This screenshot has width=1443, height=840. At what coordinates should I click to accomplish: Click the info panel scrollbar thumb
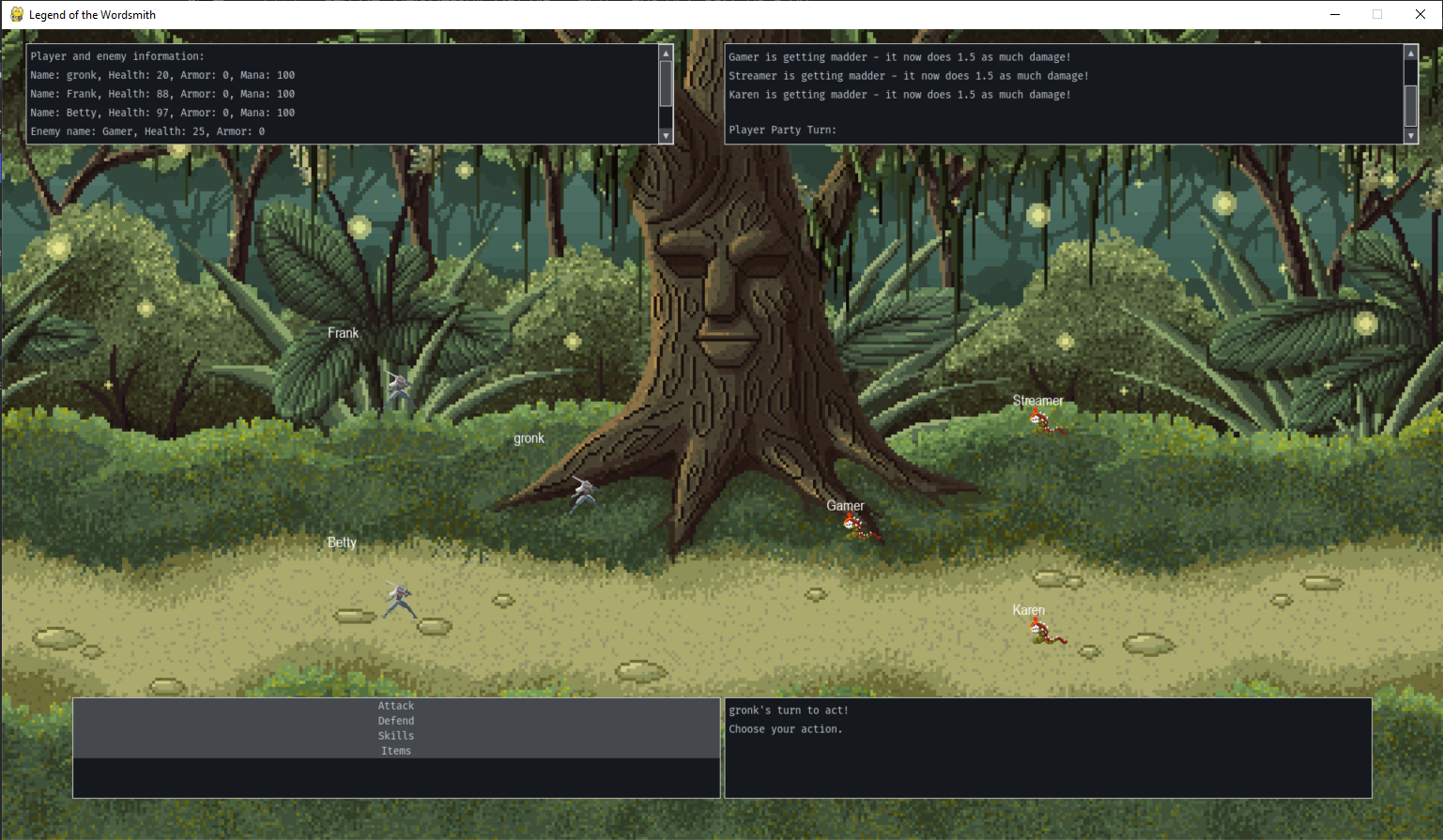point(666,84)
